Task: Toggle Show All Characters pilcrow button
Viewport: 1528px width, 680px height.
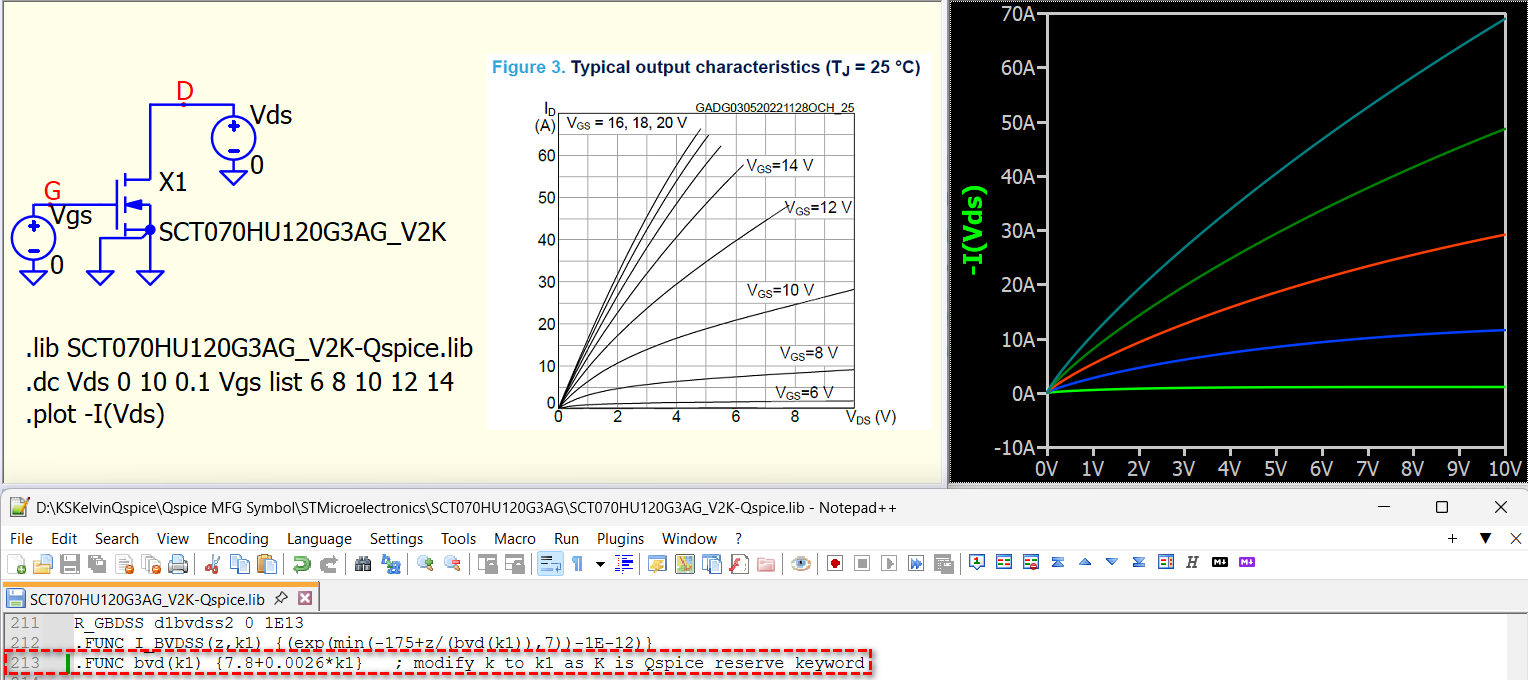Action: (577, 564)
